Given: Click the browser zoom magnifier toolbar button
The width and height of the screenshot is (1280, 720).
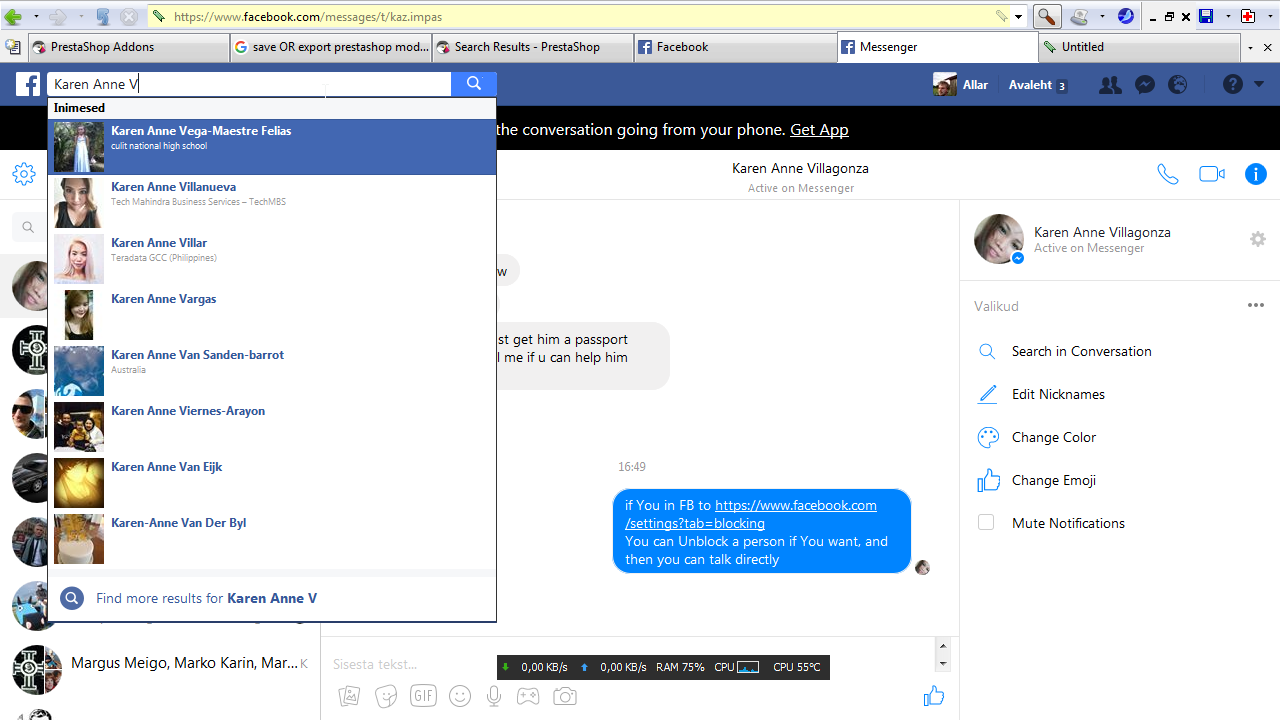Looking at the screenshot, I should tap(1046, 17).
